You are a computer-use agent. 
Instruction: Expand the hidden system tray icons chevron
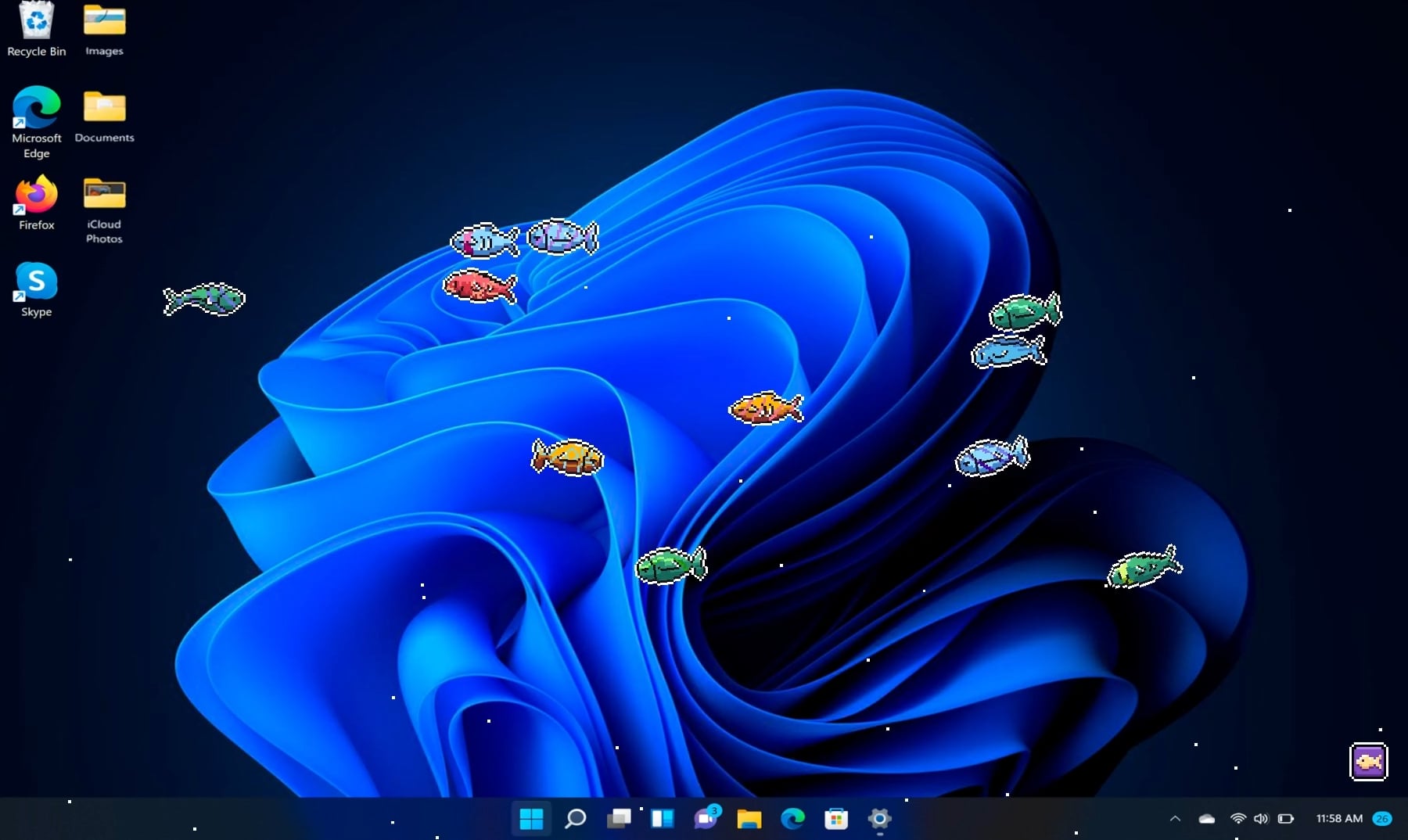click(1175, 819)
